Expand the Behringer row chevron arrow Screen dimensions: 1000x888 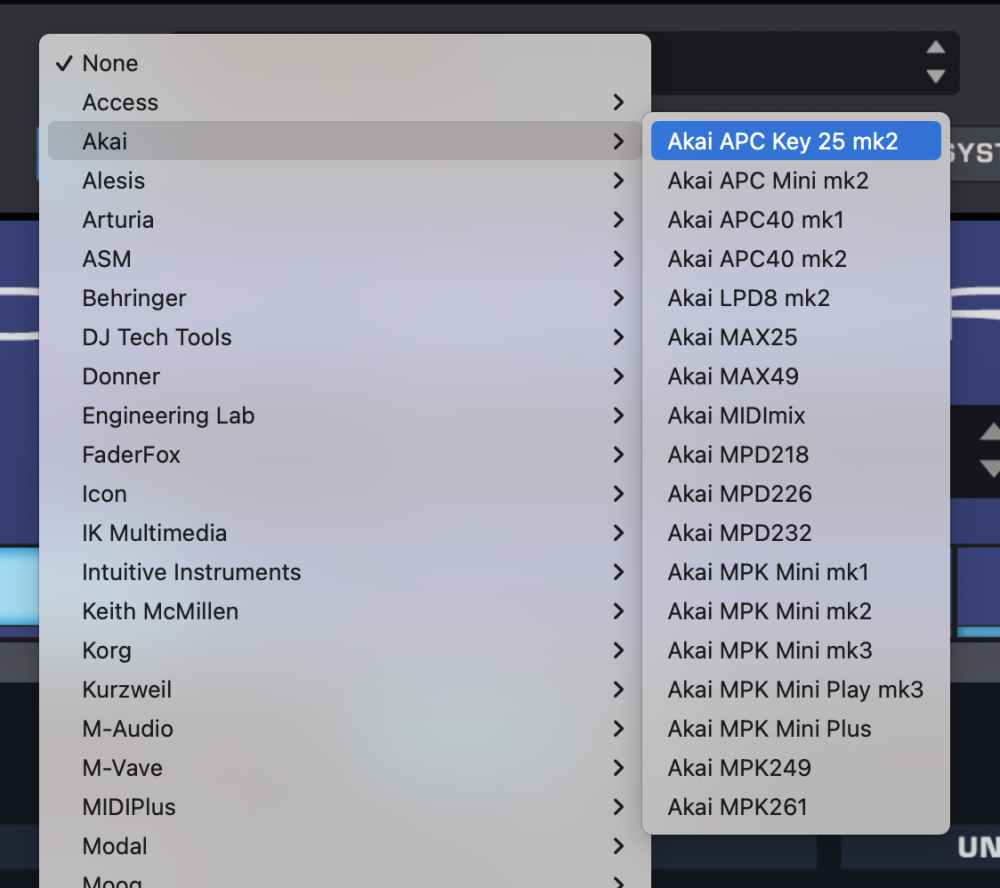click(618, 298)
